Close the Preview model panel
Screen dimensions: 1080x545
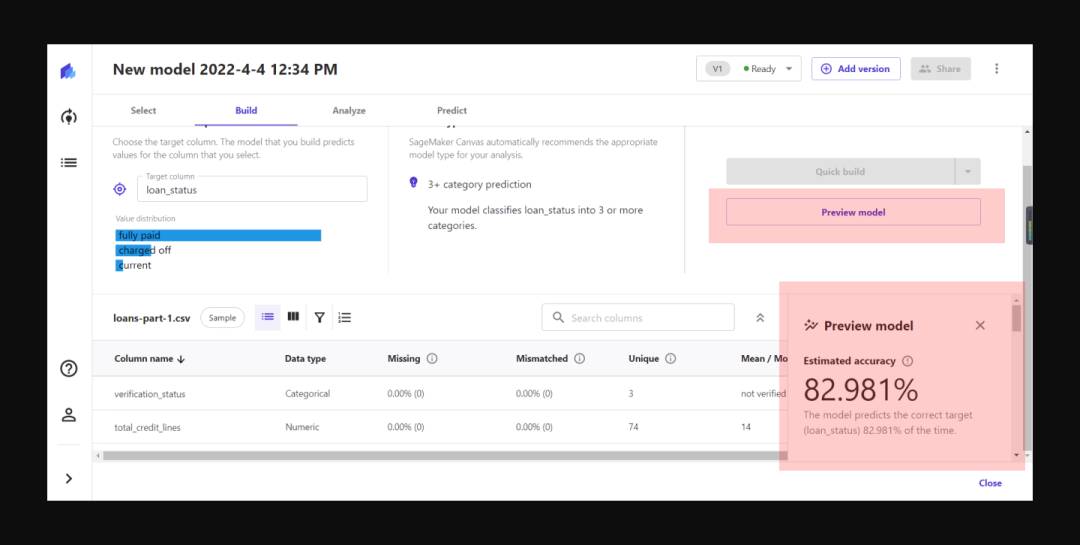coord(980,325)
